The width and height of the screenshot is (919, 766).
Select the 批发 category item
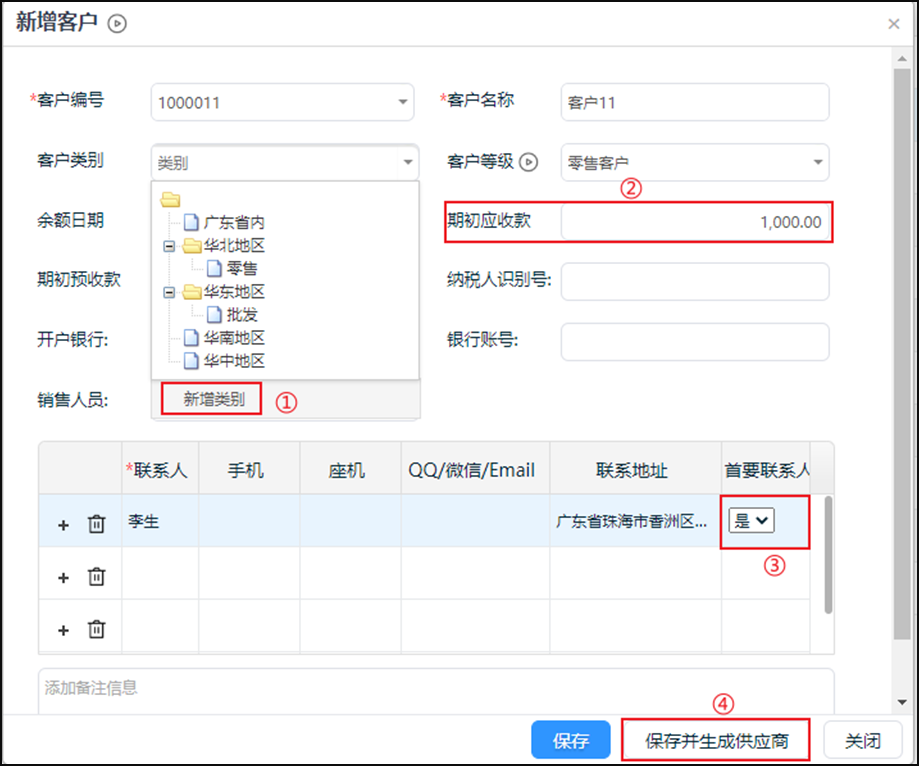(242, 315)
